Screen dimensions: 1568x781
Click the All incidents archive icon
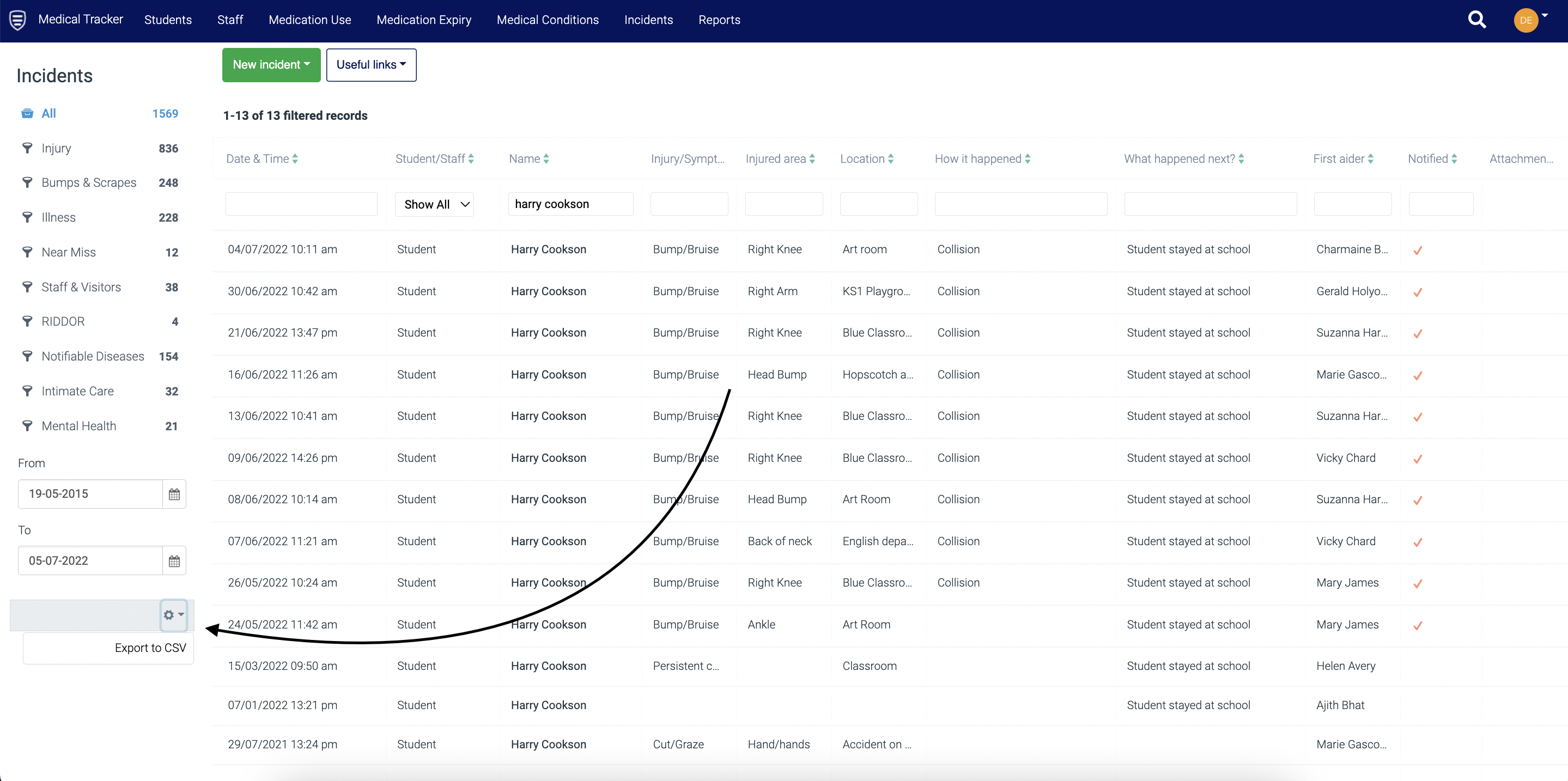[27, 113]
